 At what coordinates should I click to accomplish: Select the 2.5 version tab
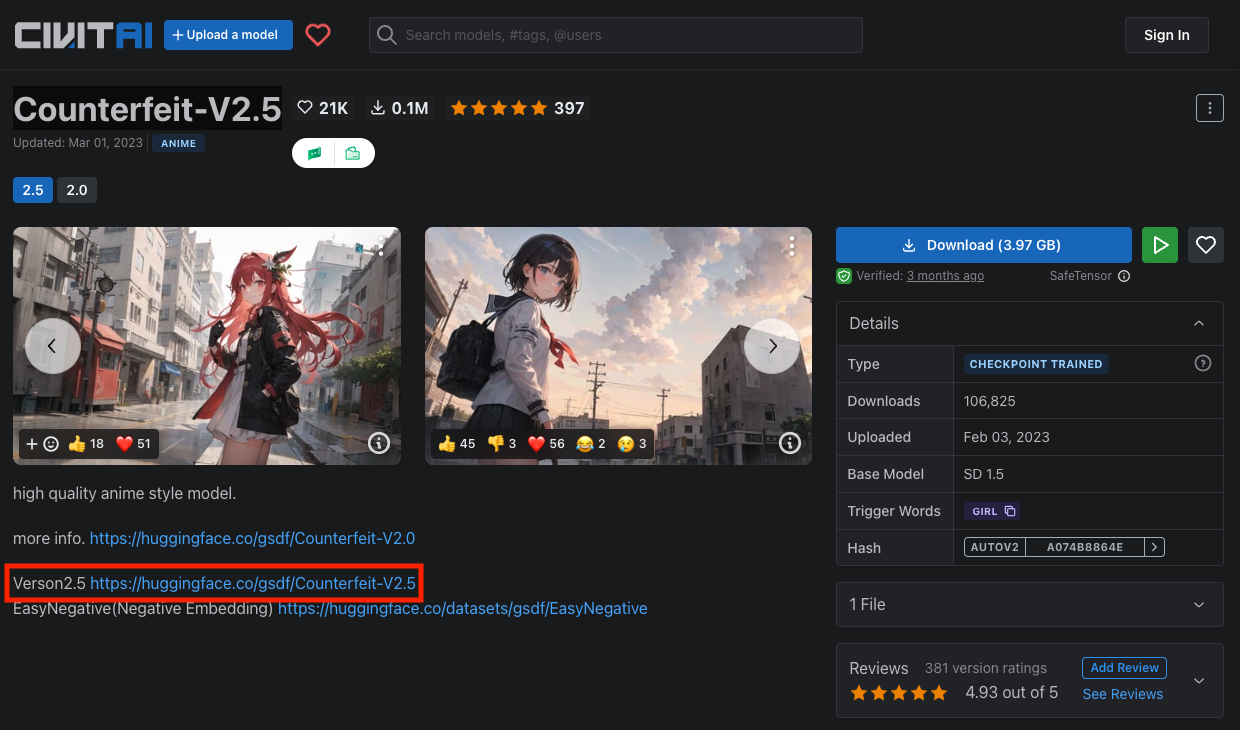(33, 190)
